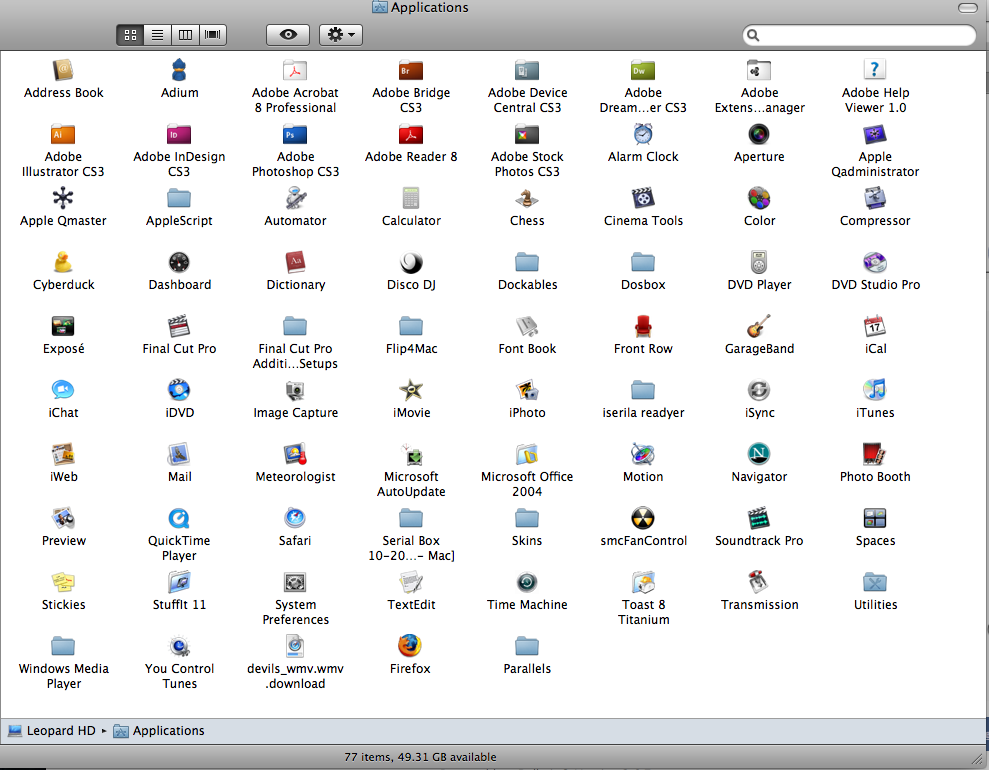The width and height of the screenshot is (989, 770).
Task: Select the smcFanControl radiation icon
Action: [643, 518]
